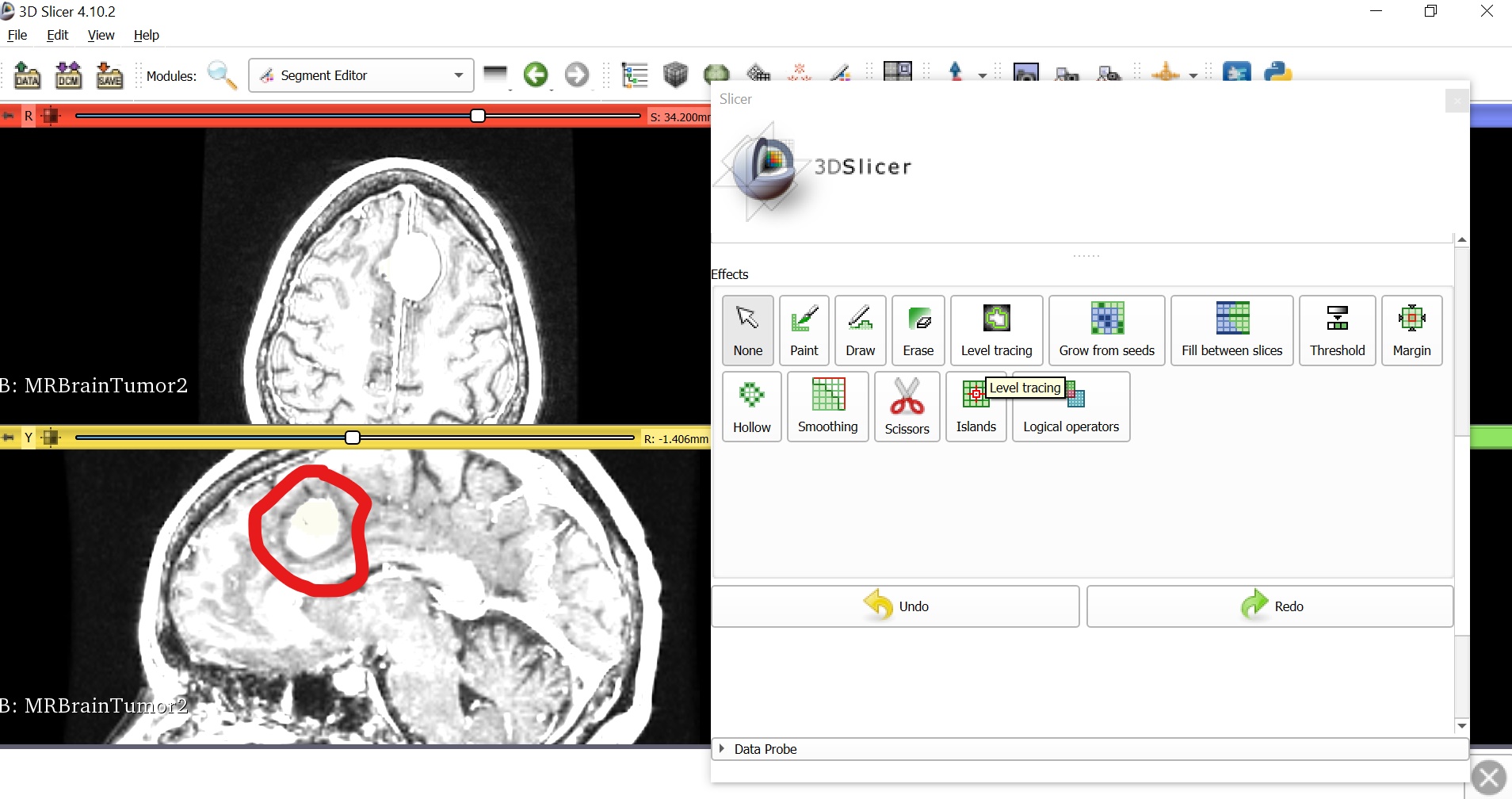
Task: Select the Paint effect
Action: (x=804, y=331)
